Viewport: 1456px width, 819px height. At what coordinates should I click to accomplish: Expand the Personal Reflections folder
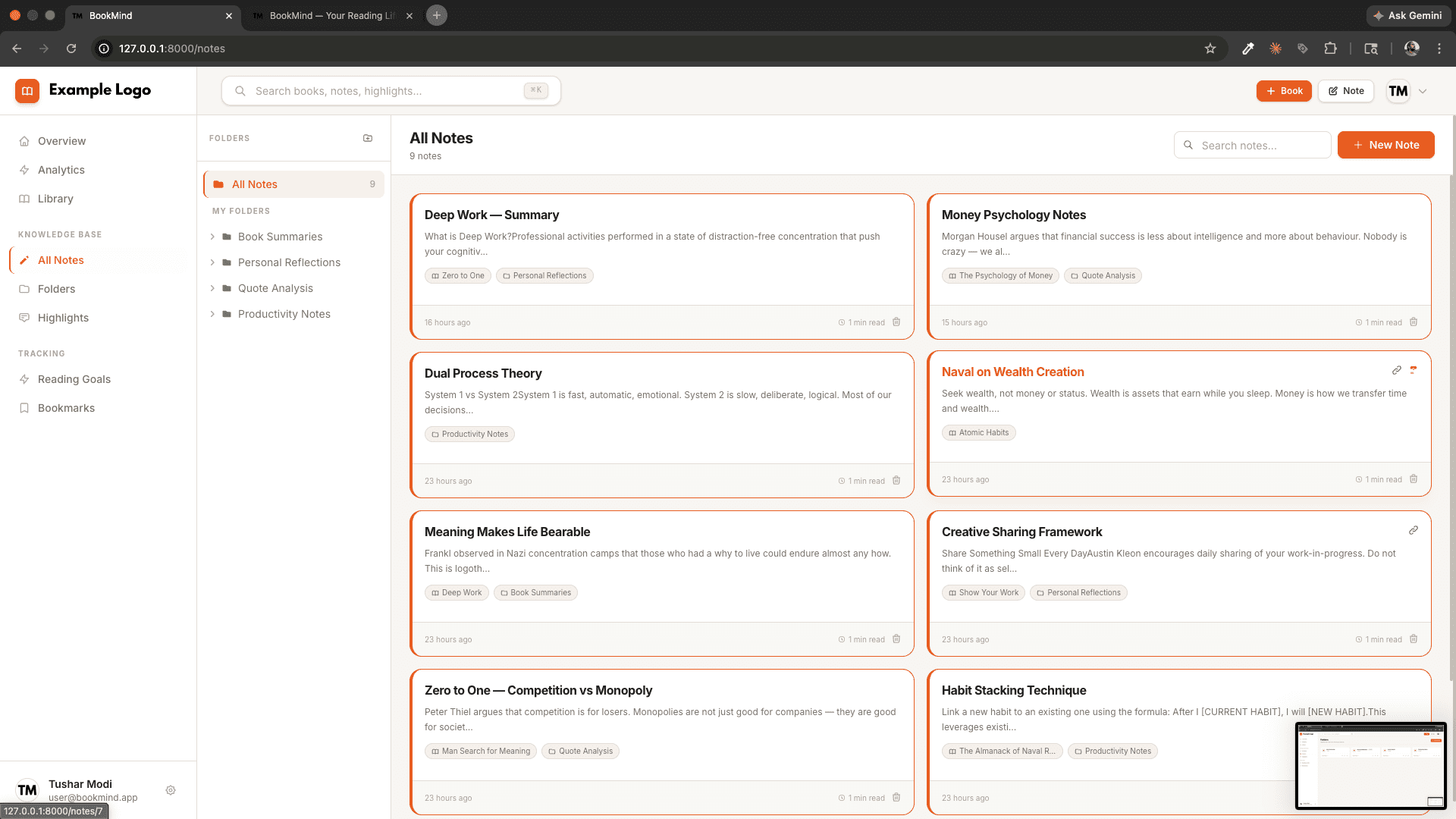tap(212, 262)
